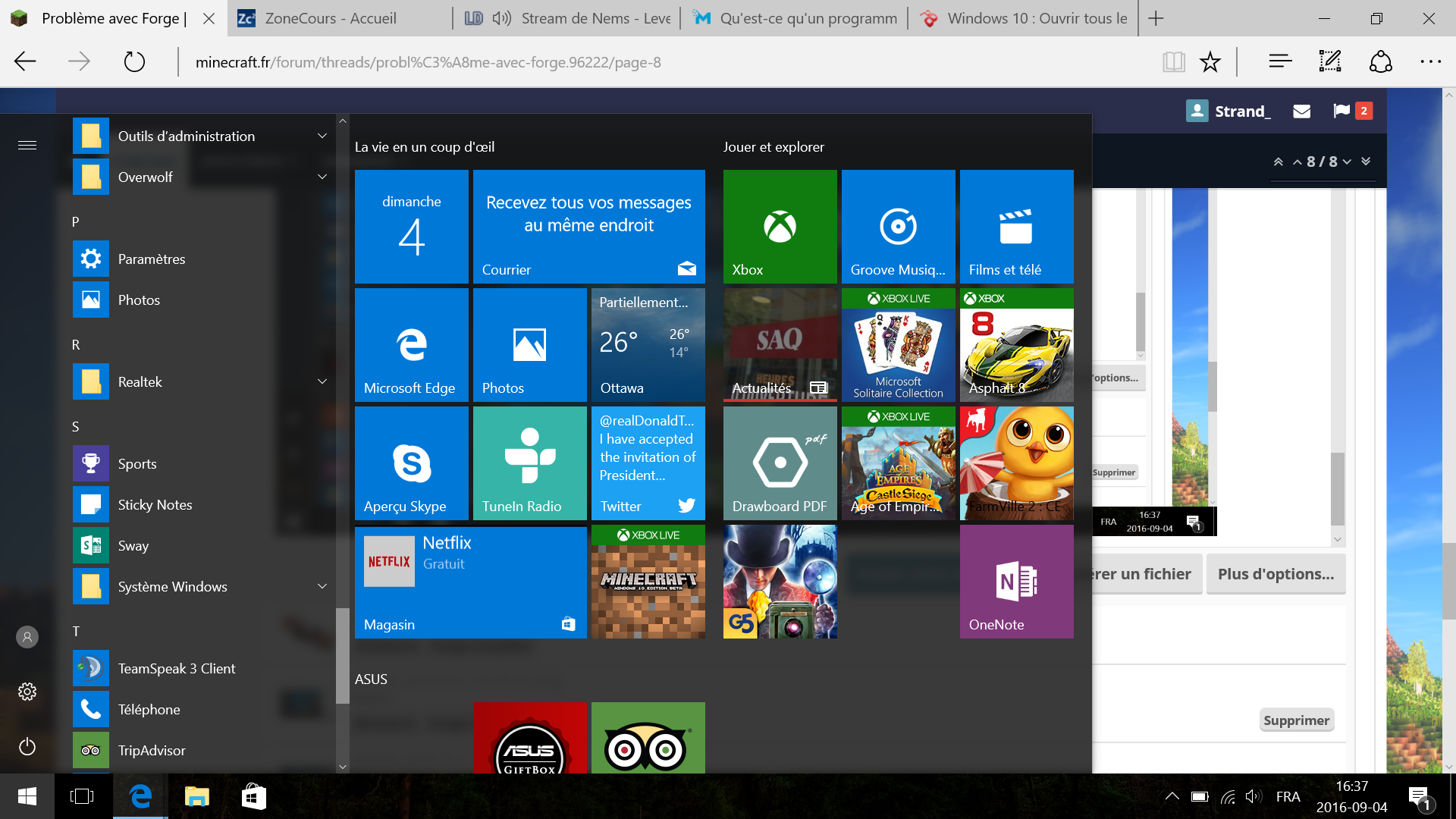
Task: Open the Ottawa weather tile
Action: click(x=648, y=344)
